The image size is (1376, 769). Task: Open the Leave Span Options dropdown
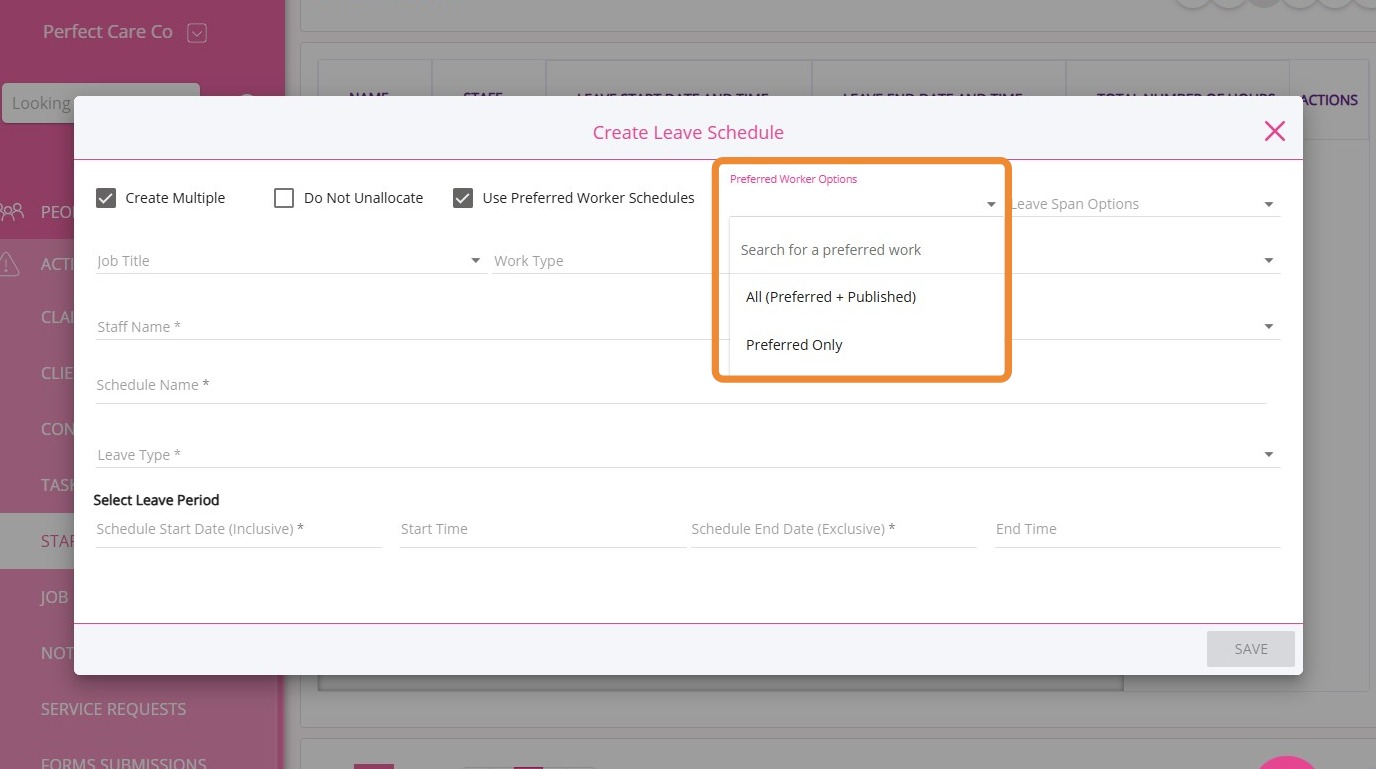[1144, 204]
